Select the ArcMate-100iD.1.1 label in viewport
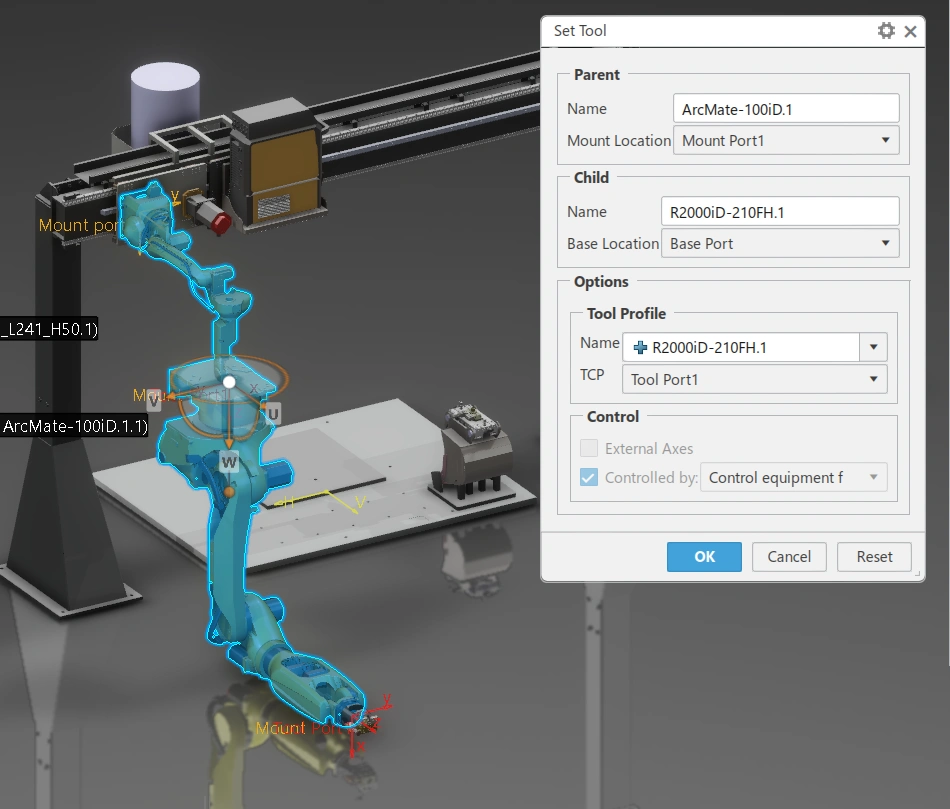The image size is (950, 809). (74, 426)
